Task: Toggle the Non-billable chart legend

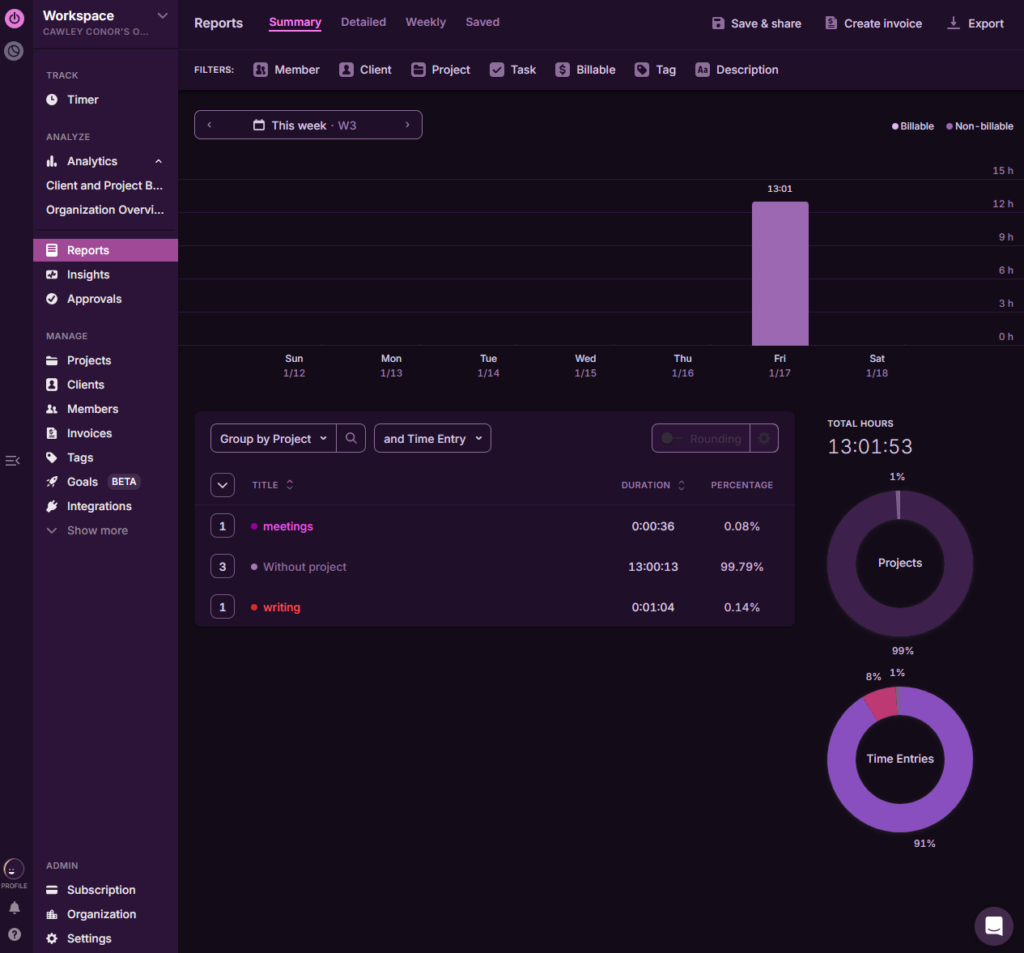Action: click(979, 127)
